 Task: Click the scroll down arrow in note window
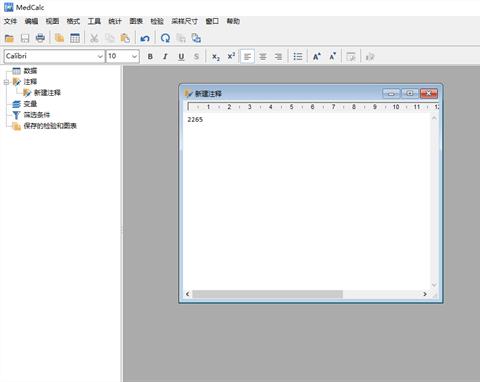(x=434, y=285)
